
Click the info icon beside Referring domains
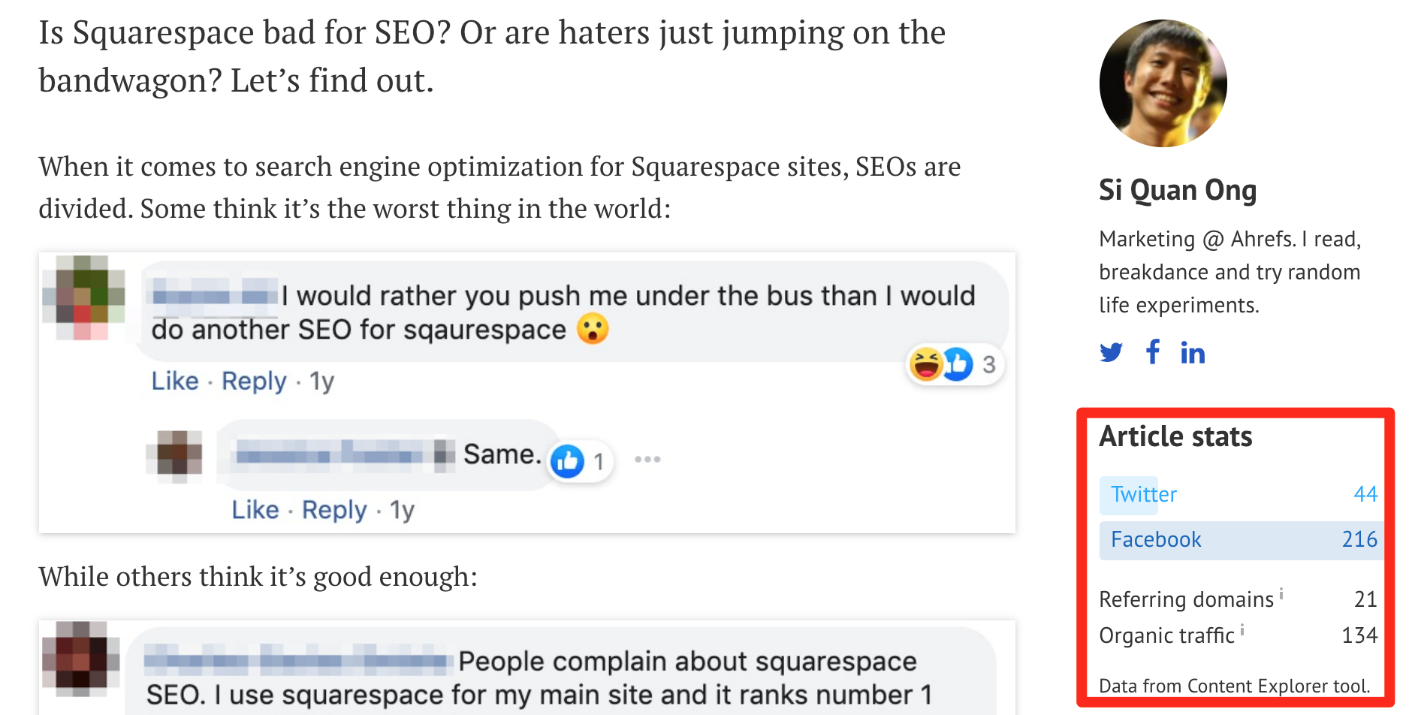point(1281,595)
